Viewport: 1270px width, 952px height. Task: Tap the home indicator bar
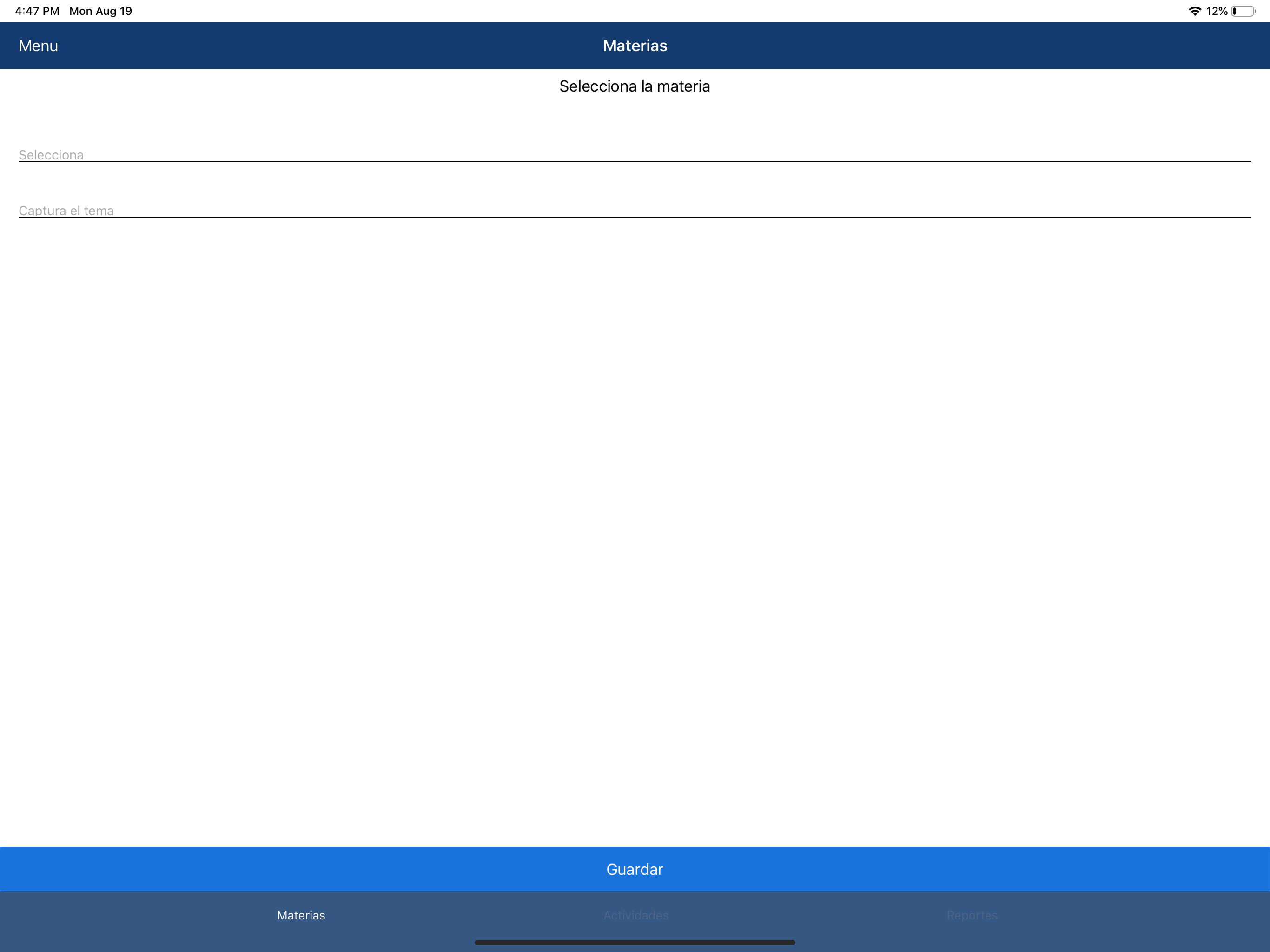pos(635,942)
